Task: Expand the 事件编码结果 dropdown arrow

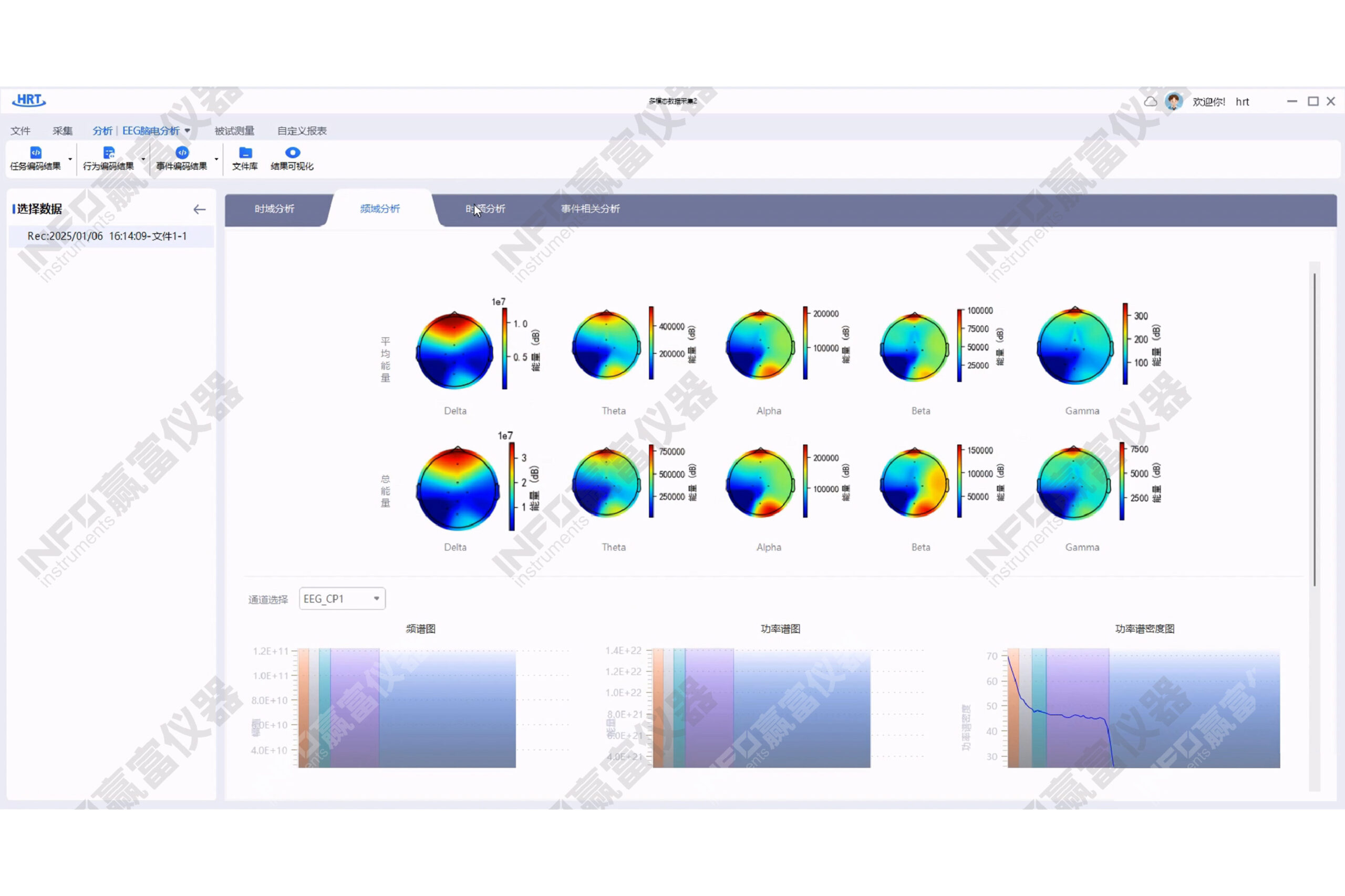Action: point(216,159)
